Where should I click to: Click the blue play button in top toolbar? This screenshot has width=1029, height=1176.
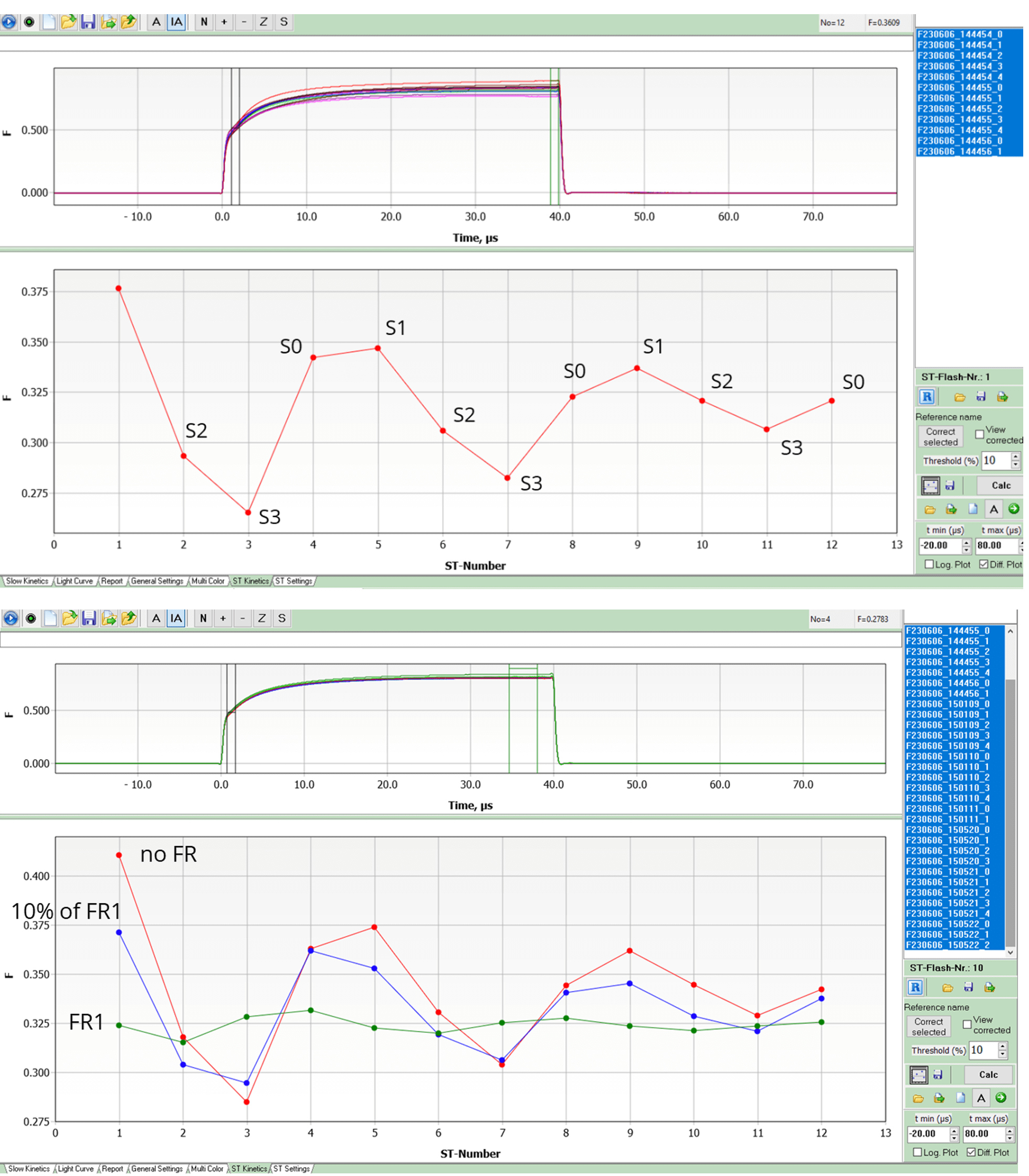click(x=8, y=22)
